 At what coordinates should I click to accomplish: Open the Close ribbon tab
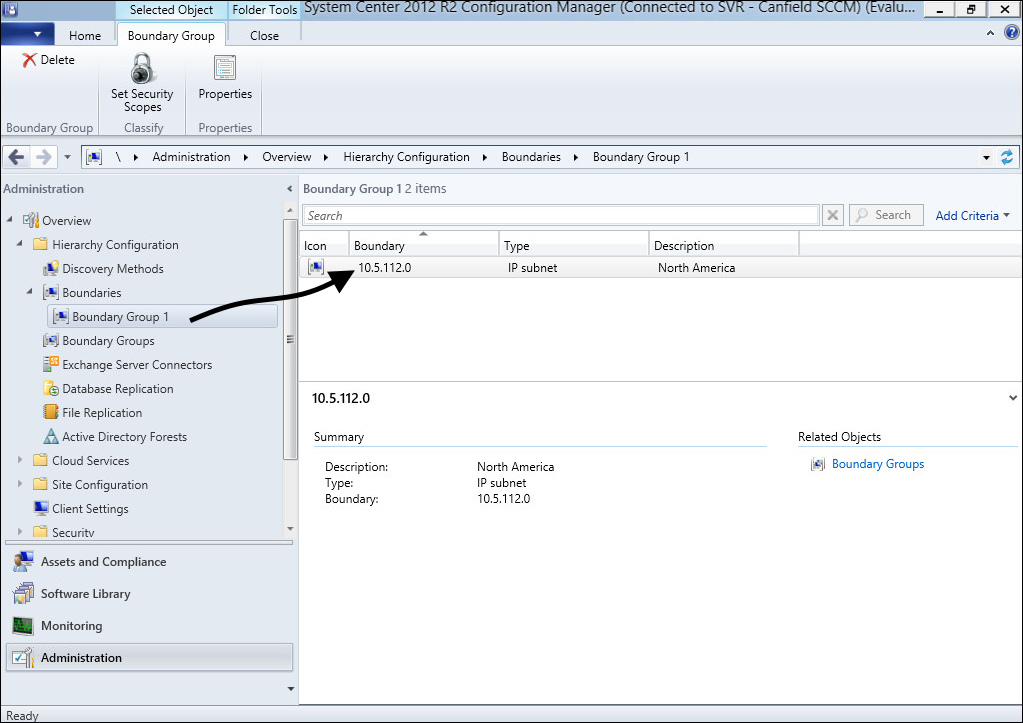(264, 35)
